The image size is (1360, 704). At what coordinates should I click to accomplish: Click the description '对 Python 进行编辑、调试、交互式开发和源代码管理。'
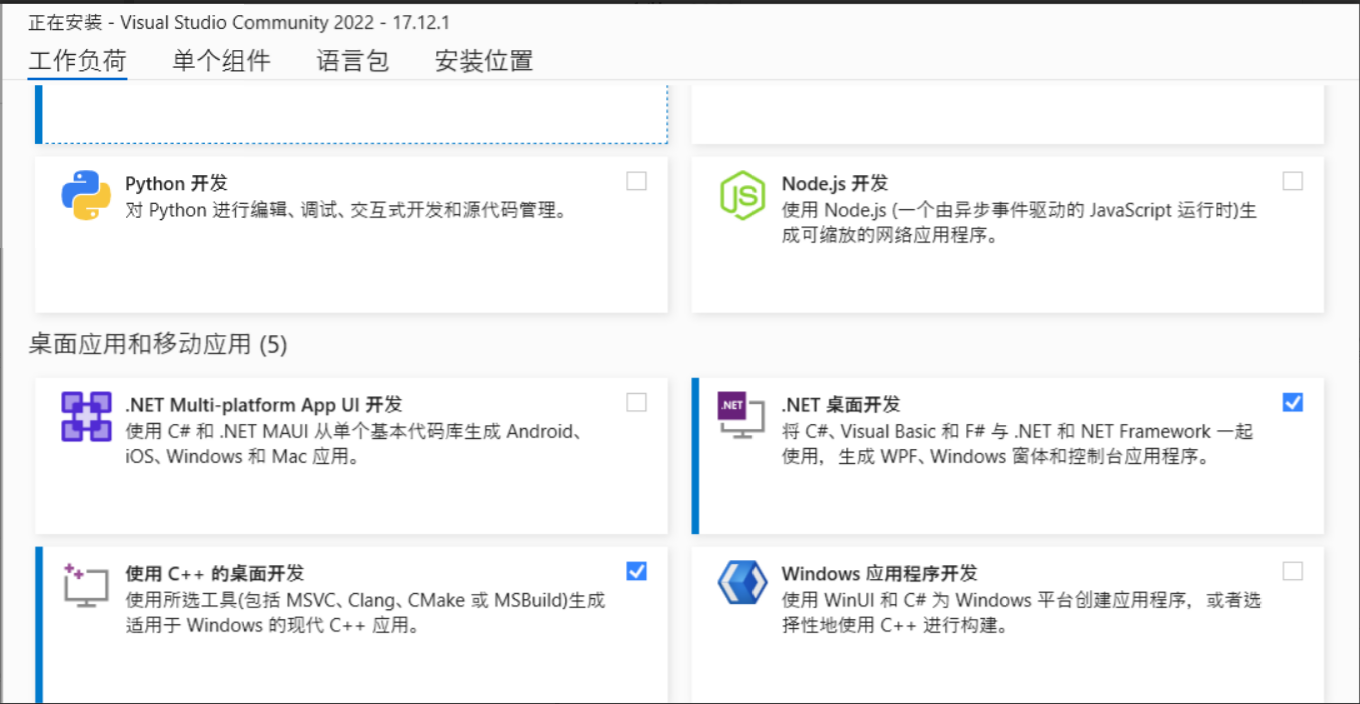(346, 210)
